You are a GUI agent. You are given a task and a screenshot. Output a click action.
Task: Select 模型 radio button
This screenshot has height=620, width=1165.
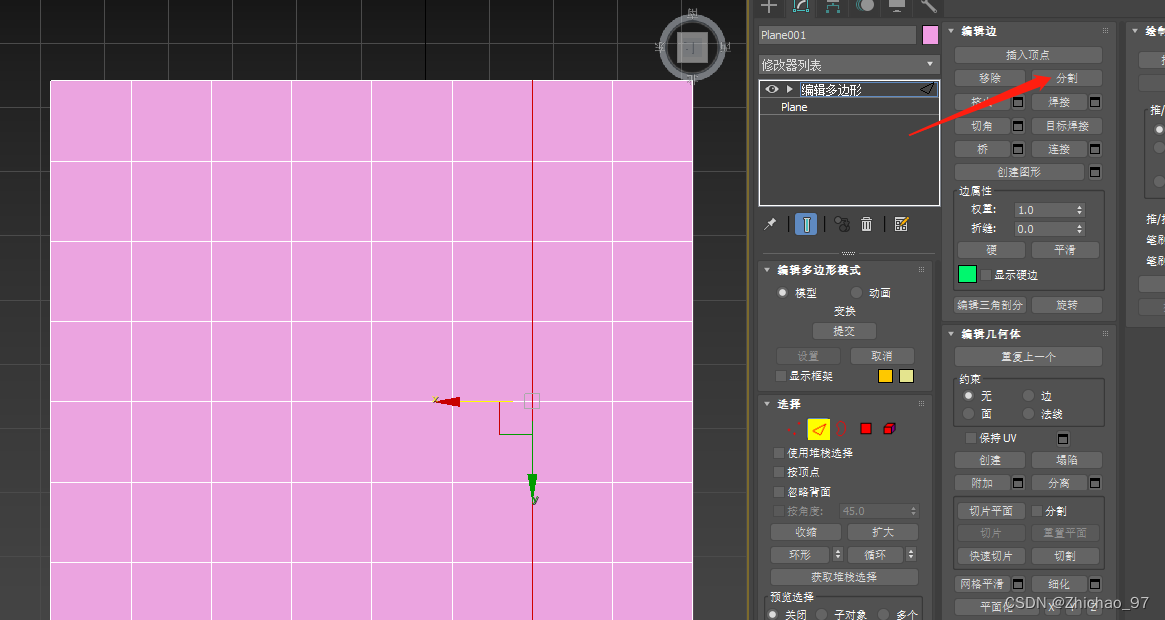782,293
